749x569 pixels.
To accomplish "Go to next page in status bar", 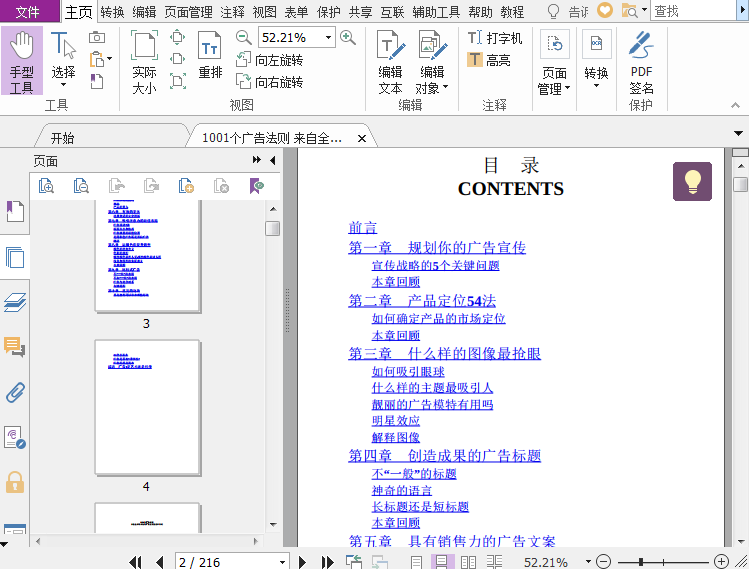I will [x=302, y=562].
